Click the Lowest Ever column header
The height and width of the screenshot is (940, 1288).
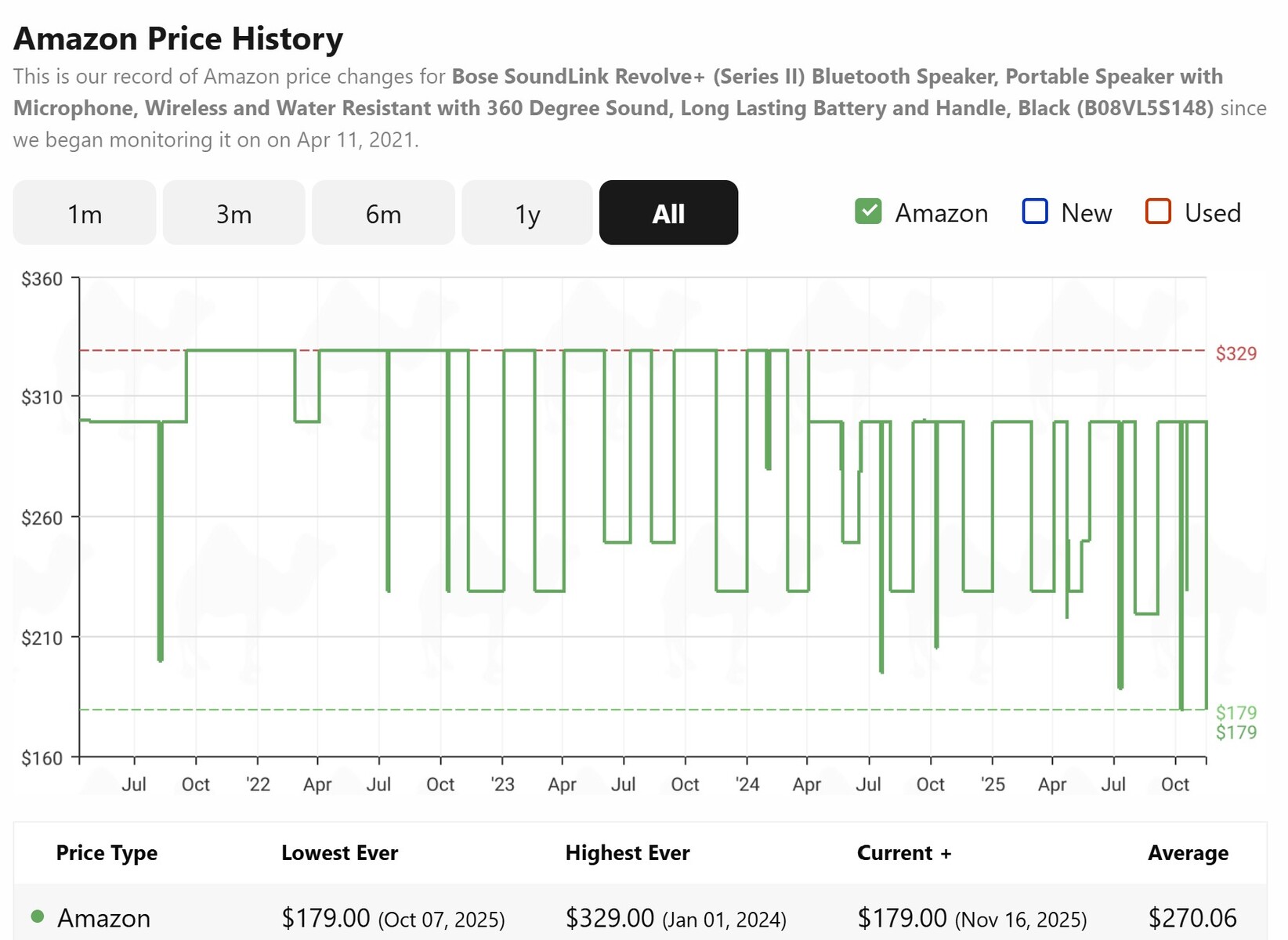point(339,853)
